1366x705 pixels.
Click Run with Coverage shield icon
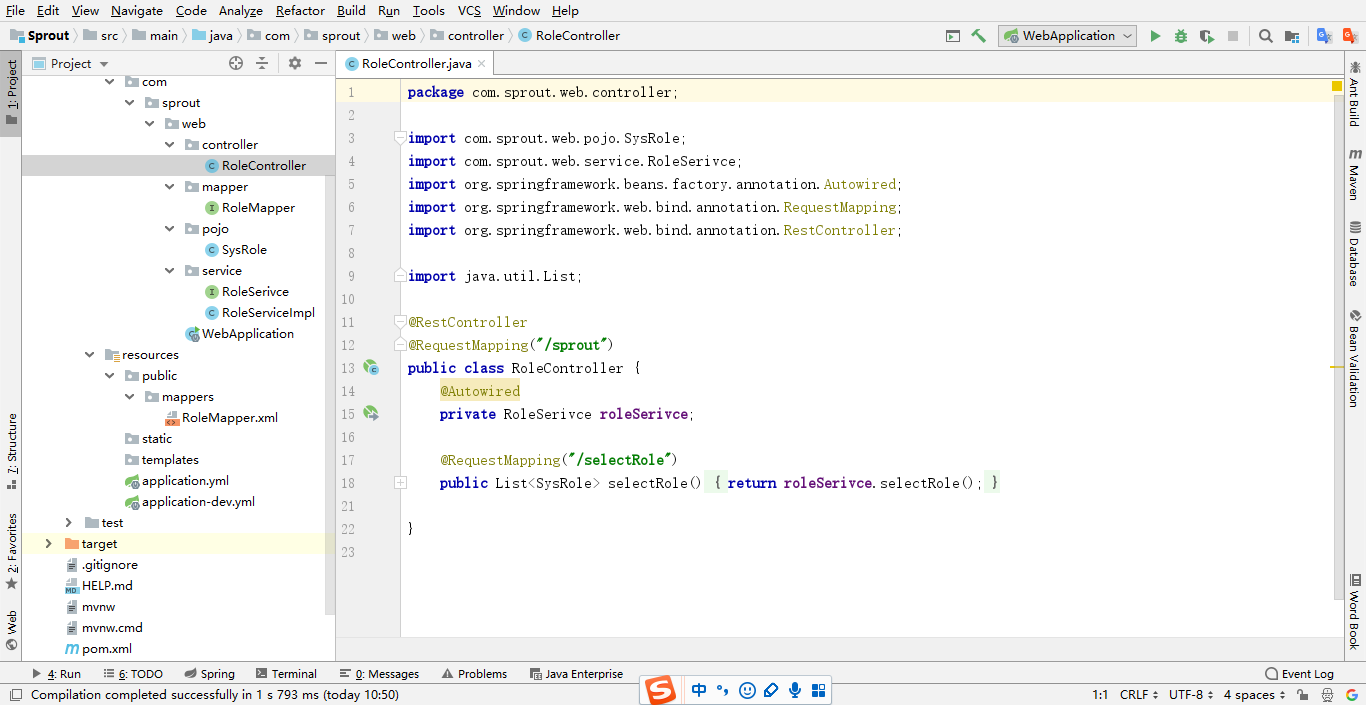[x=1207, y=36]
